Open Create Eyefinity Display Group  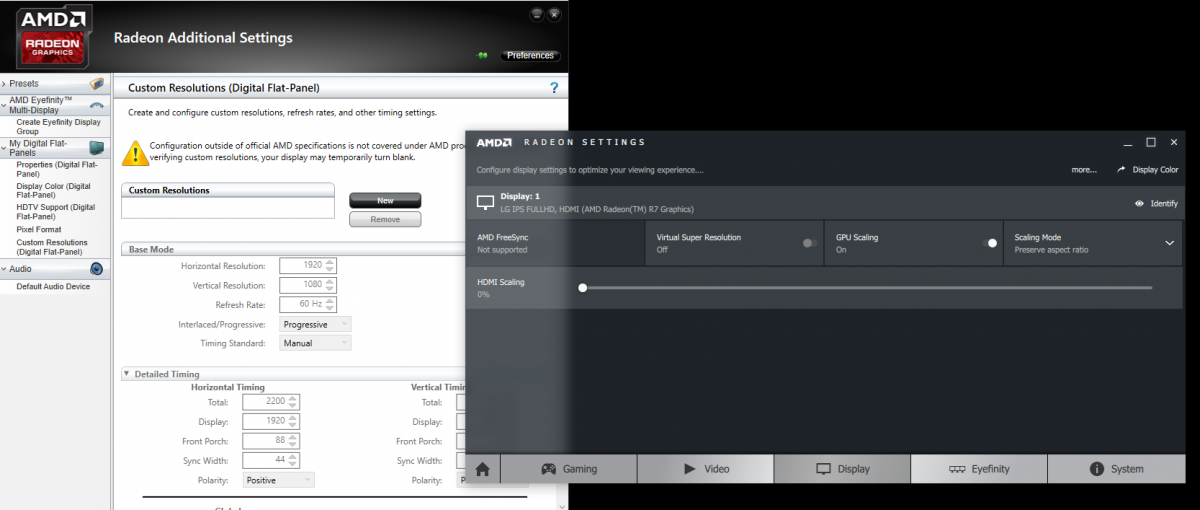point(58,127)
